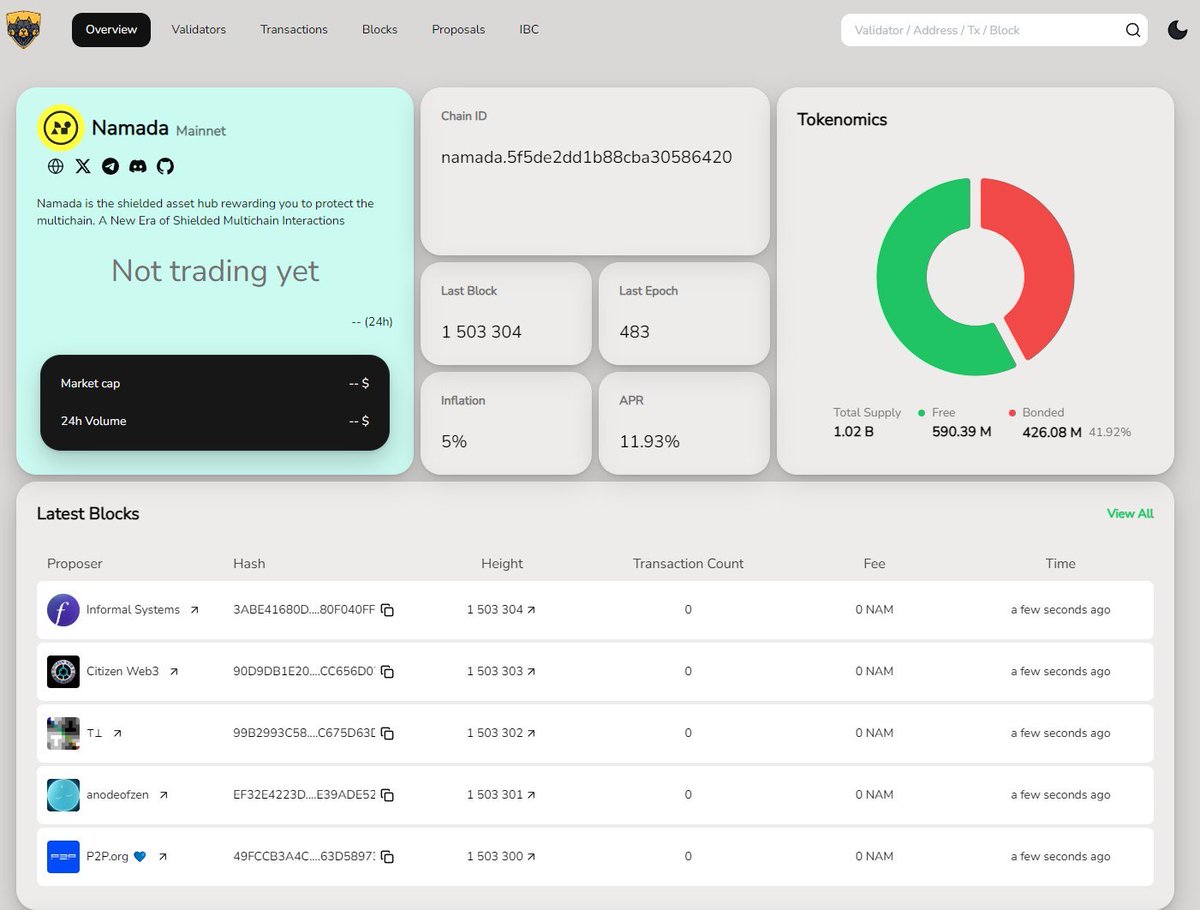This screenshot has height=910, width=1200.
Task: Click the Namada yellow logo
Action: point(61,128)
